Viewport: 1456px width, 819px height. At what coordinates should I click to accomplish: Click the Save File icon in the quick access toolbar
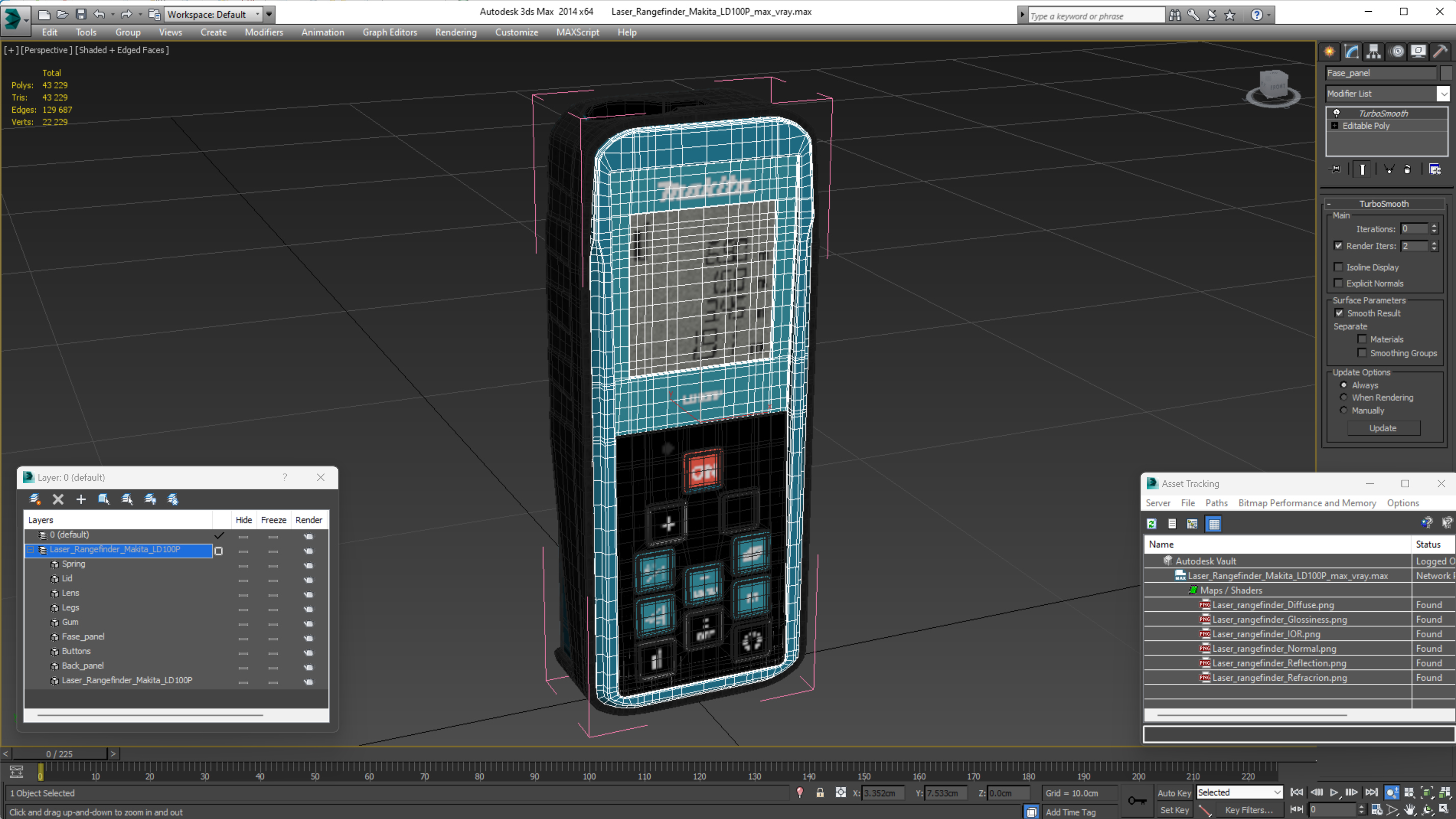point(81,14)
